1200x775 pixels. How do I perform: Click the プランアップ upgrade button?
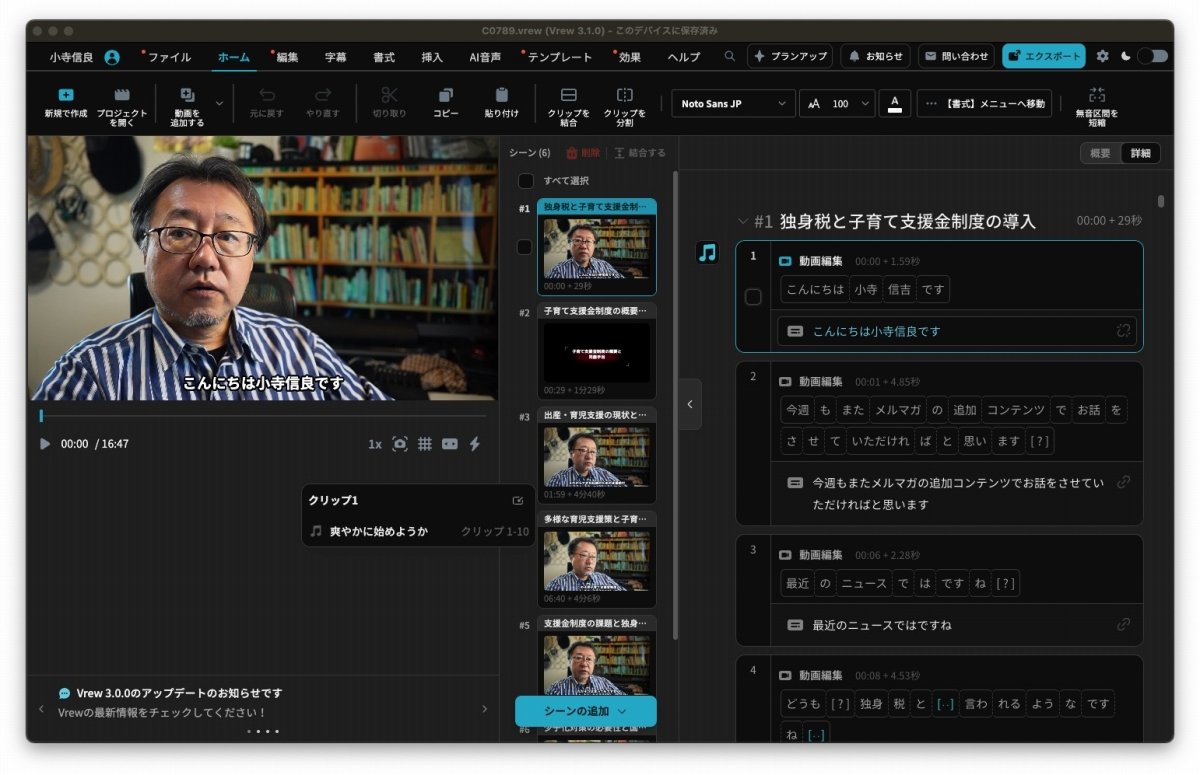point(790,57)
